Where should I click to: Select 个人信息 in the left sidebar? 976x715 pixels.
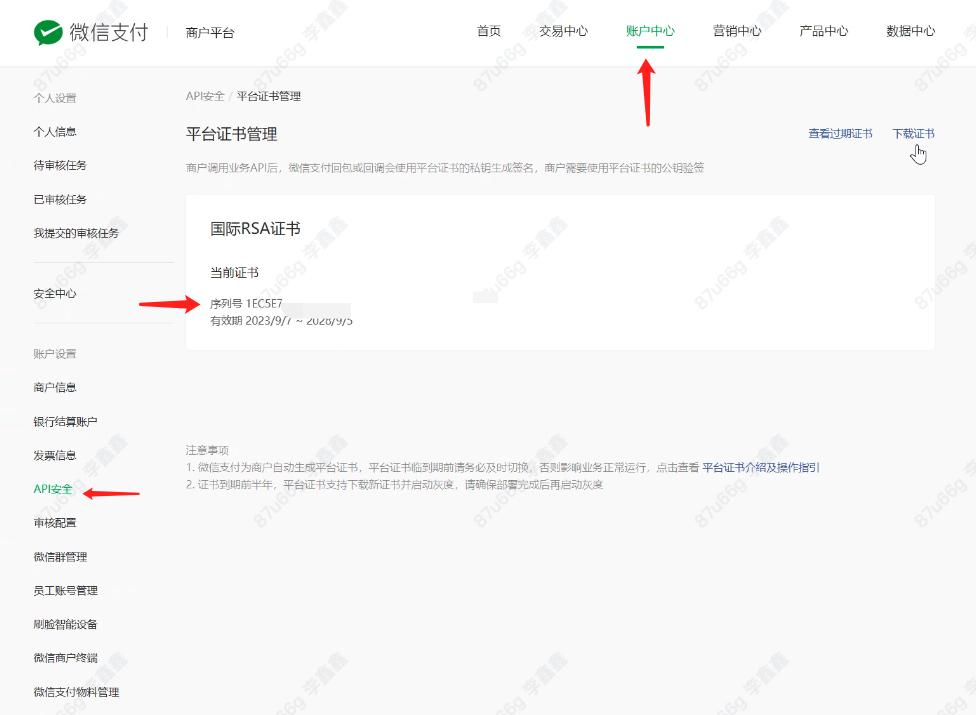pos(55,131)
